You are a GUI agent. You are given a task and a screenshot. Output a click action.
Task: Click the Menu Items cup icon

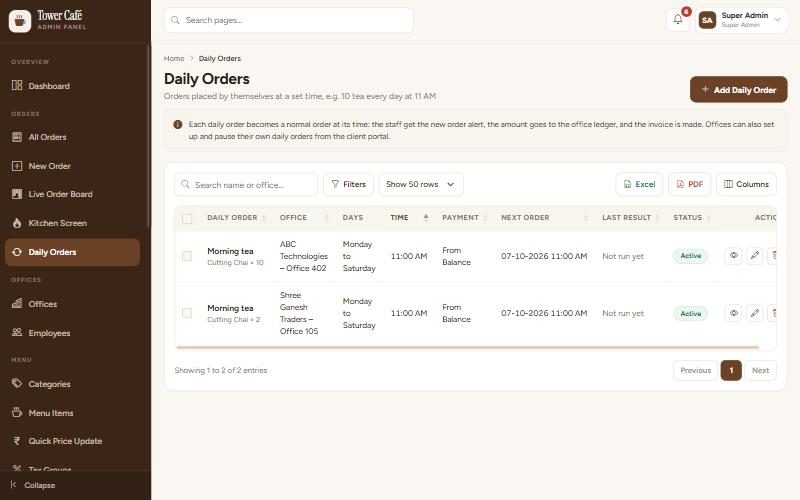[x=17, y=412]
